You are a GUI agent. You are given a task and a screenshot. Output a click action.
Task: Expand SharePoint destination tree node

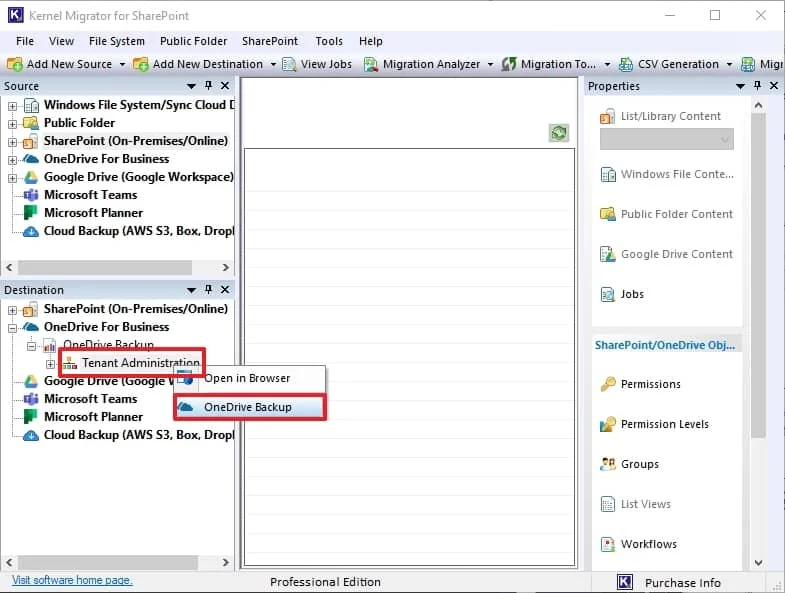12,311
